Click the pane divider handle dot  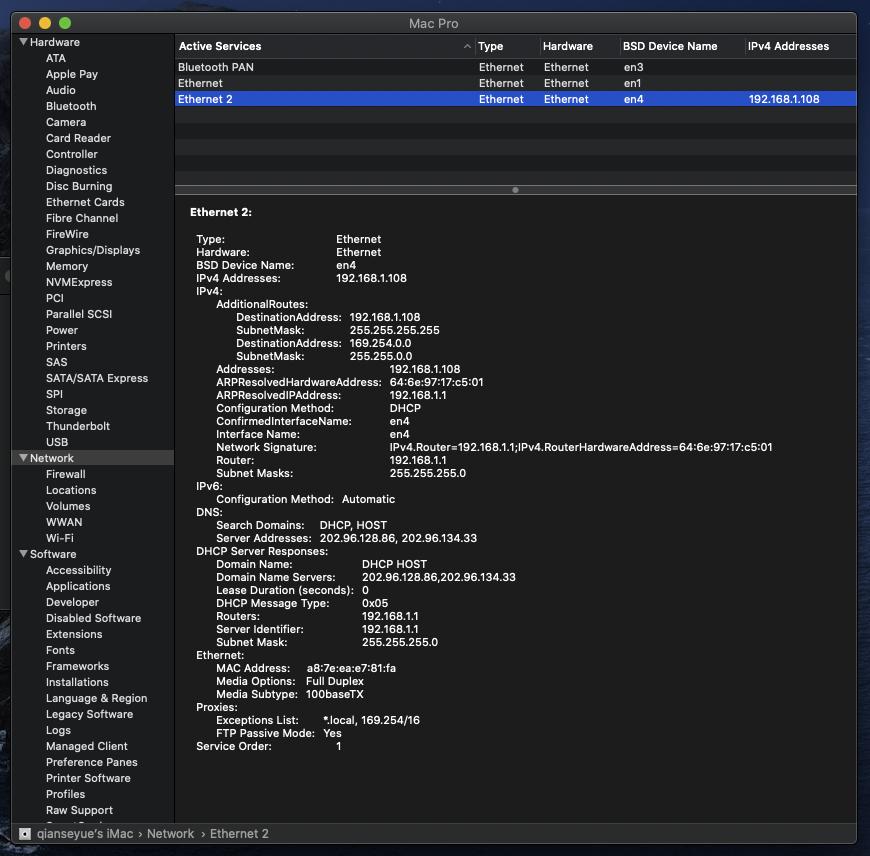[515, 190]
